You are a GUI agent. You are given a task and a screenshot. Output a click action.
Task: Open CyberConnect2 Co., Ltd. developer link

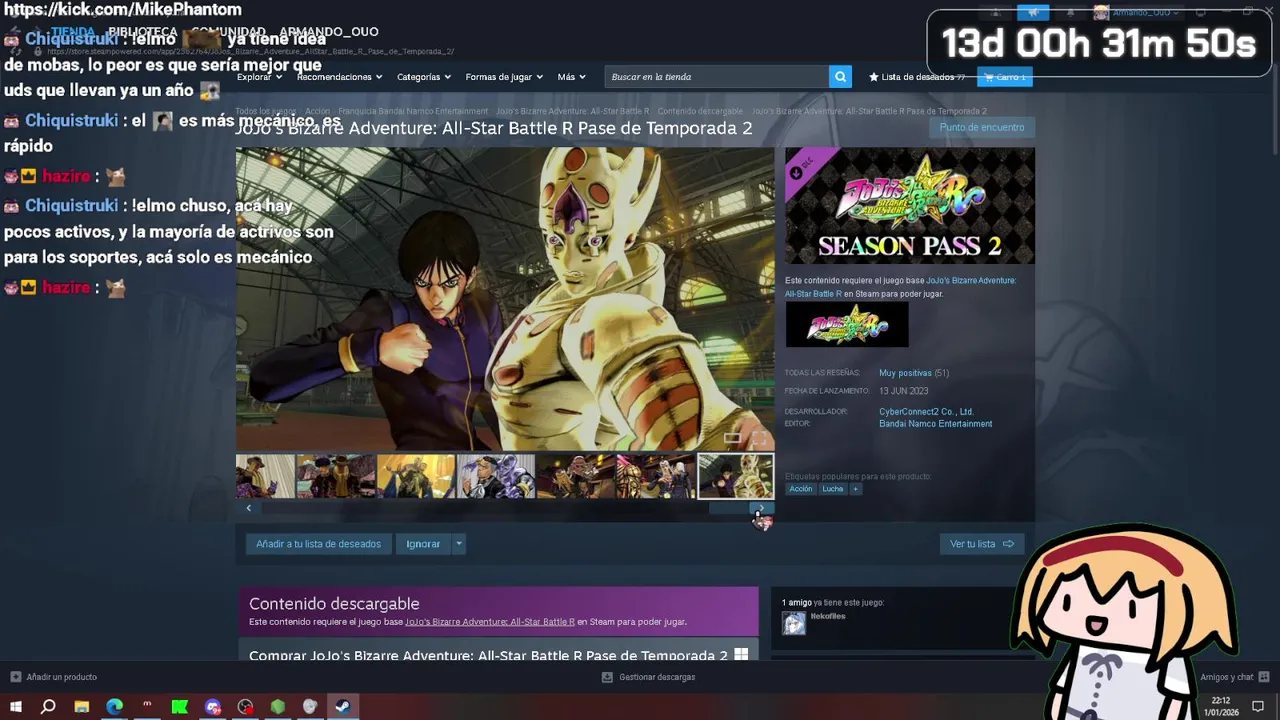(x=926, y=412)
